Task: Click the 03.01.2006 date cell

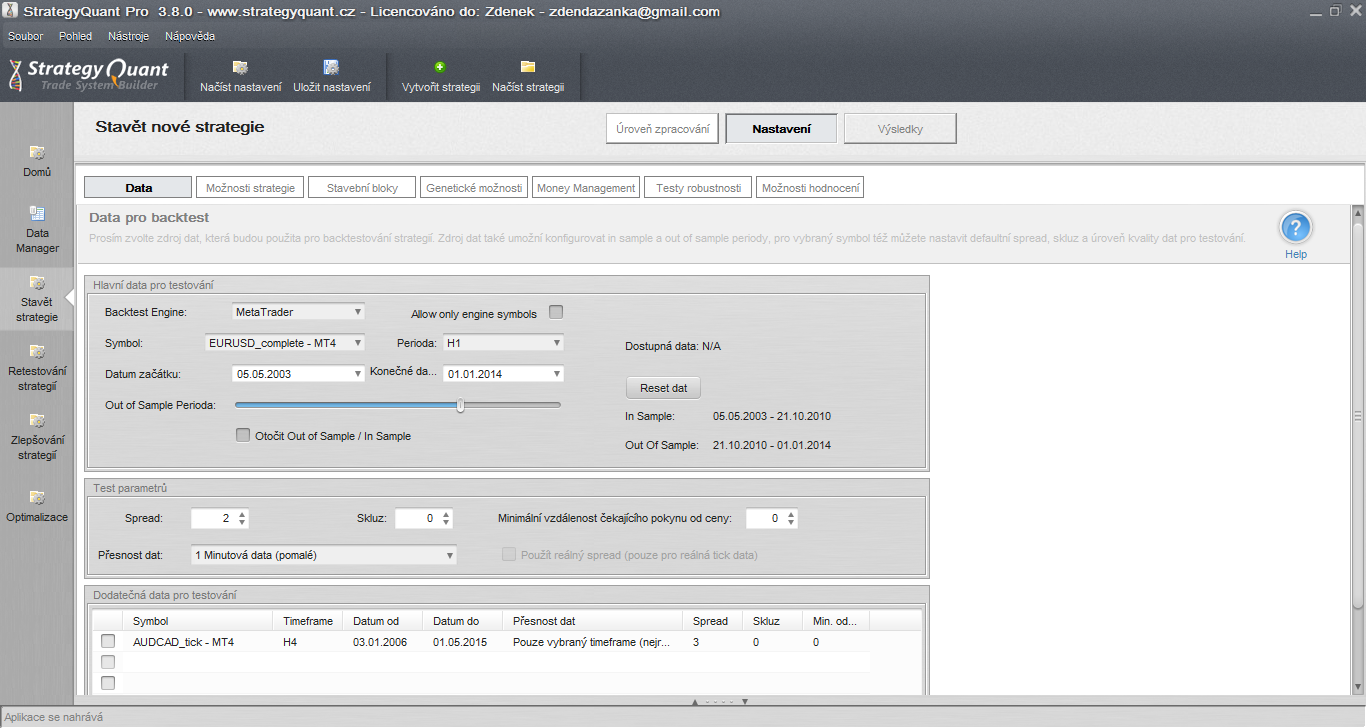Action: [380, 642]
